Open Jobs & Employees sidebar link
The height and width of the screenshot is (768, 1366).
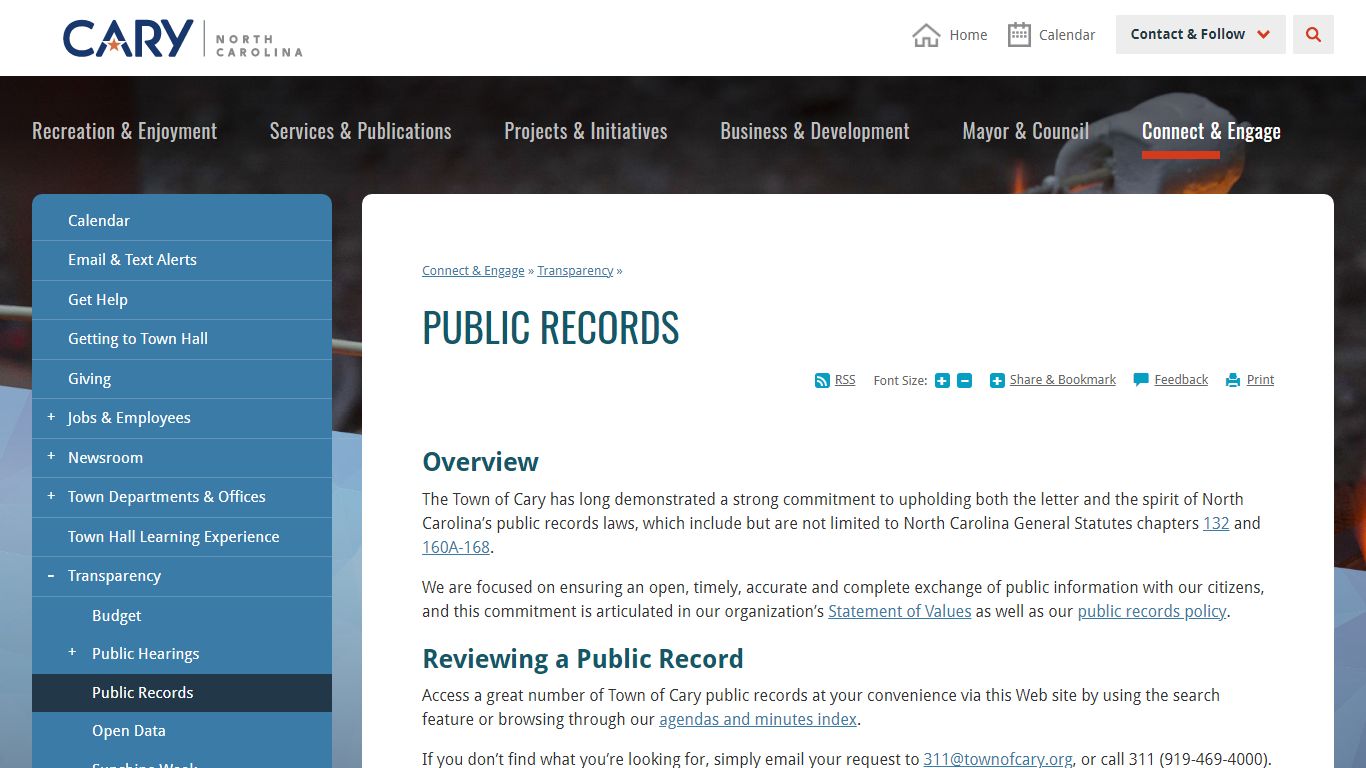coord(129,417)
